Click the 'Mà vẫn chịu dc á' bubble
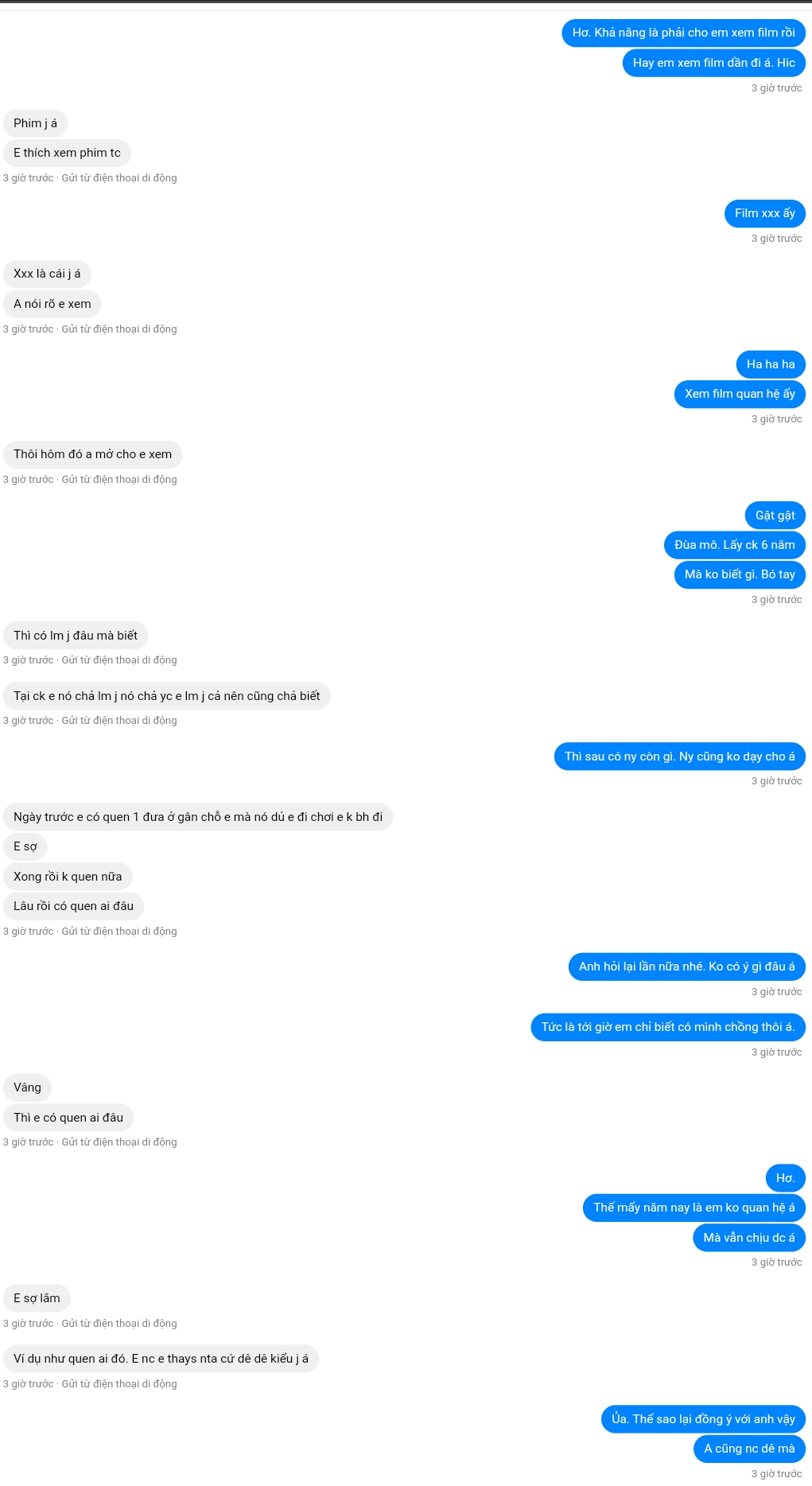 coord(749,1238)
